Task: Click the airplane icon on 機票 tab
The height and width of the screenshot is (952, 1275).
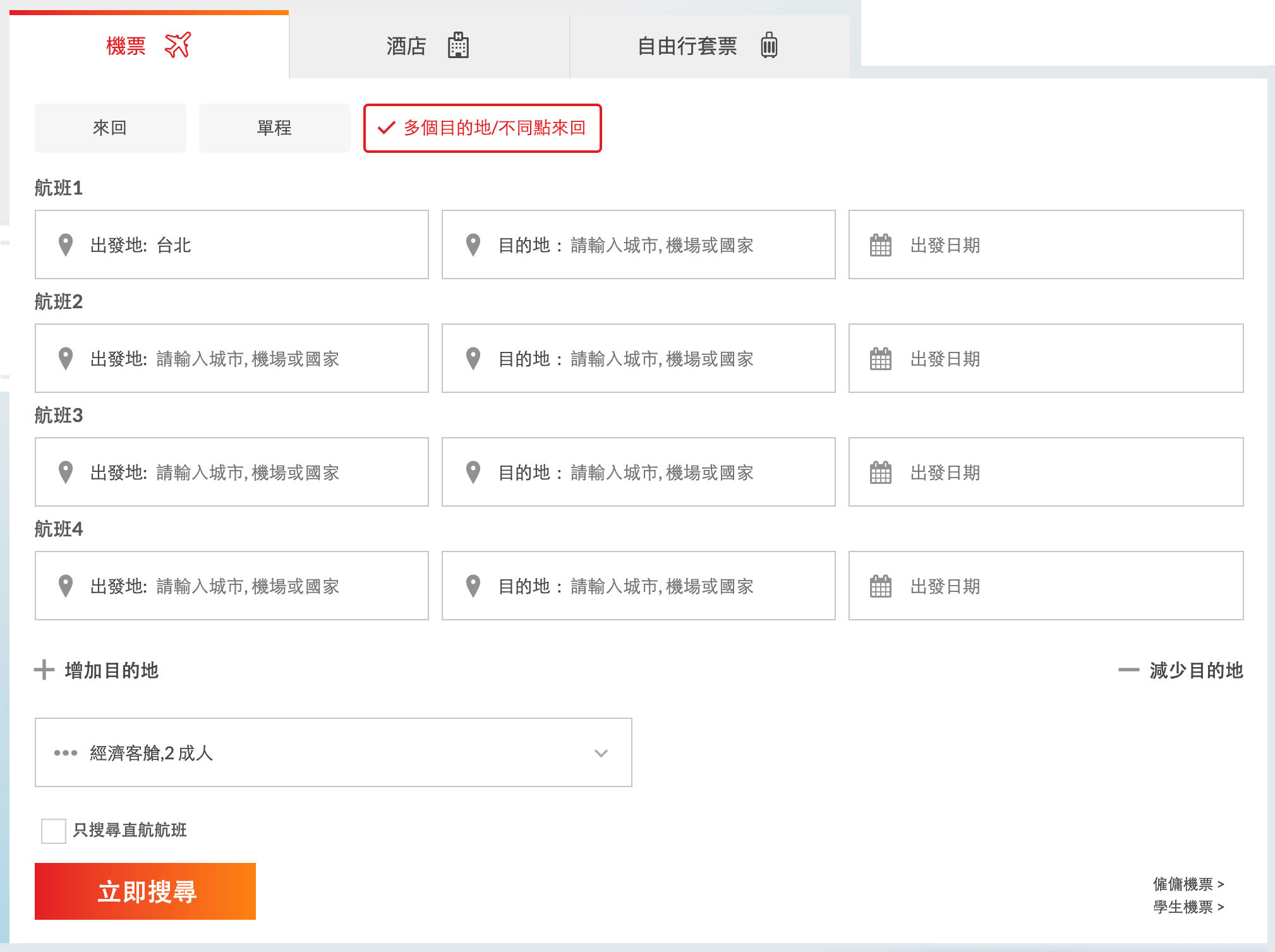Action: 178,45
